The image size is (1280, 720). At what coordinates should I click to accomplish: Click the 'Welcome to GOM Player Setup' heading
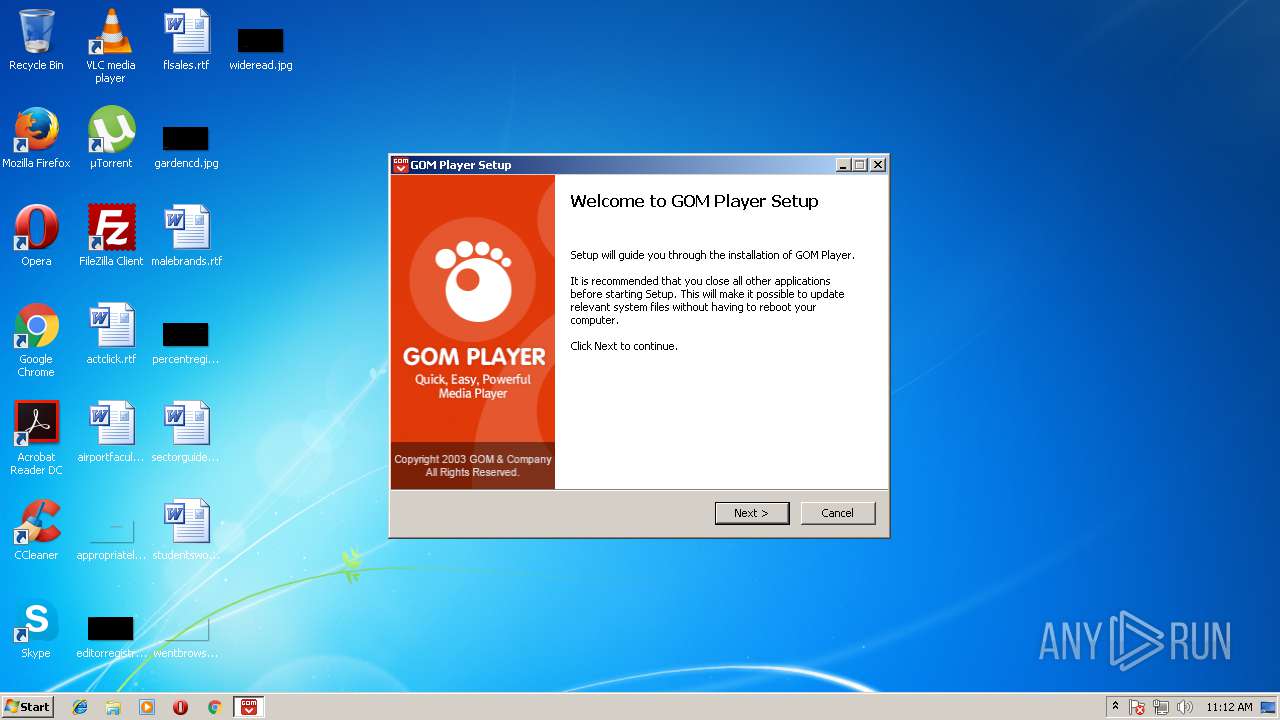694,201
